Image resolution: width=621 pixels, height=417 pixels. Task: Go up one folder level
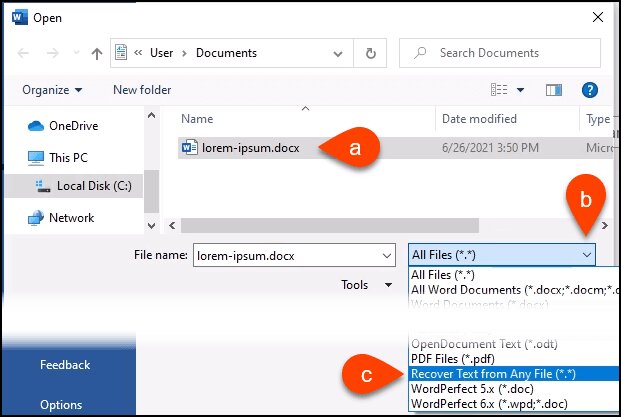tap(97, 53)
